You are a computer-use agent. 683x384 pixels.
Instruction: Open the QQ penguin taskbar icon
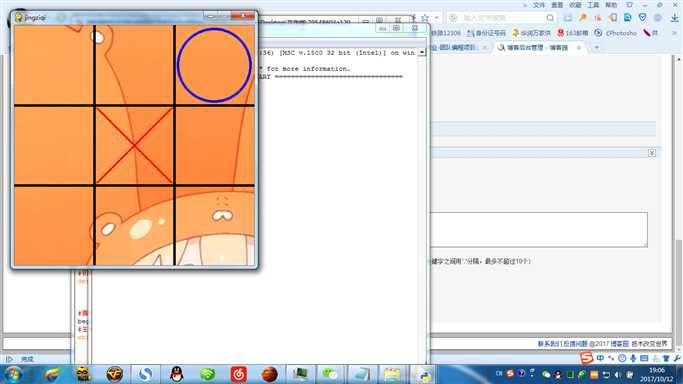pyautogui.click(x=176, y=374)
